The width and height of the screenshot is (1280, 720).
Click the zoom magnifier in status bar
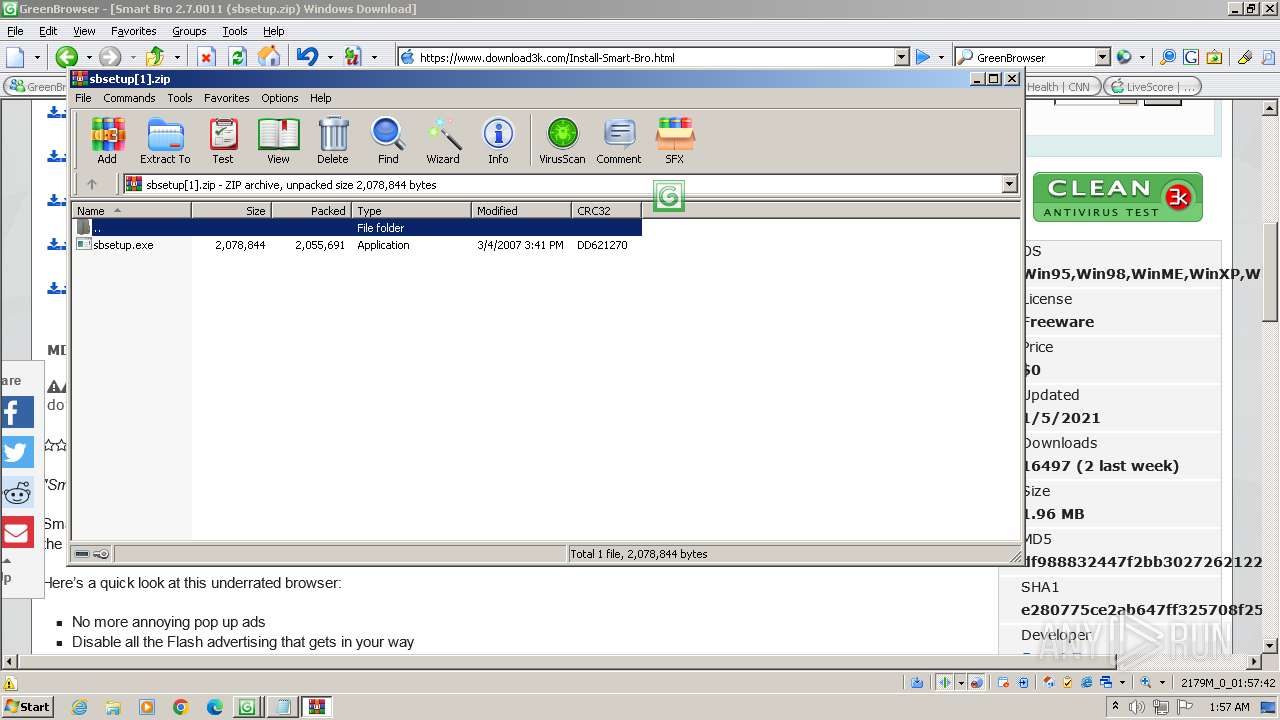[x=1147, y=683]
